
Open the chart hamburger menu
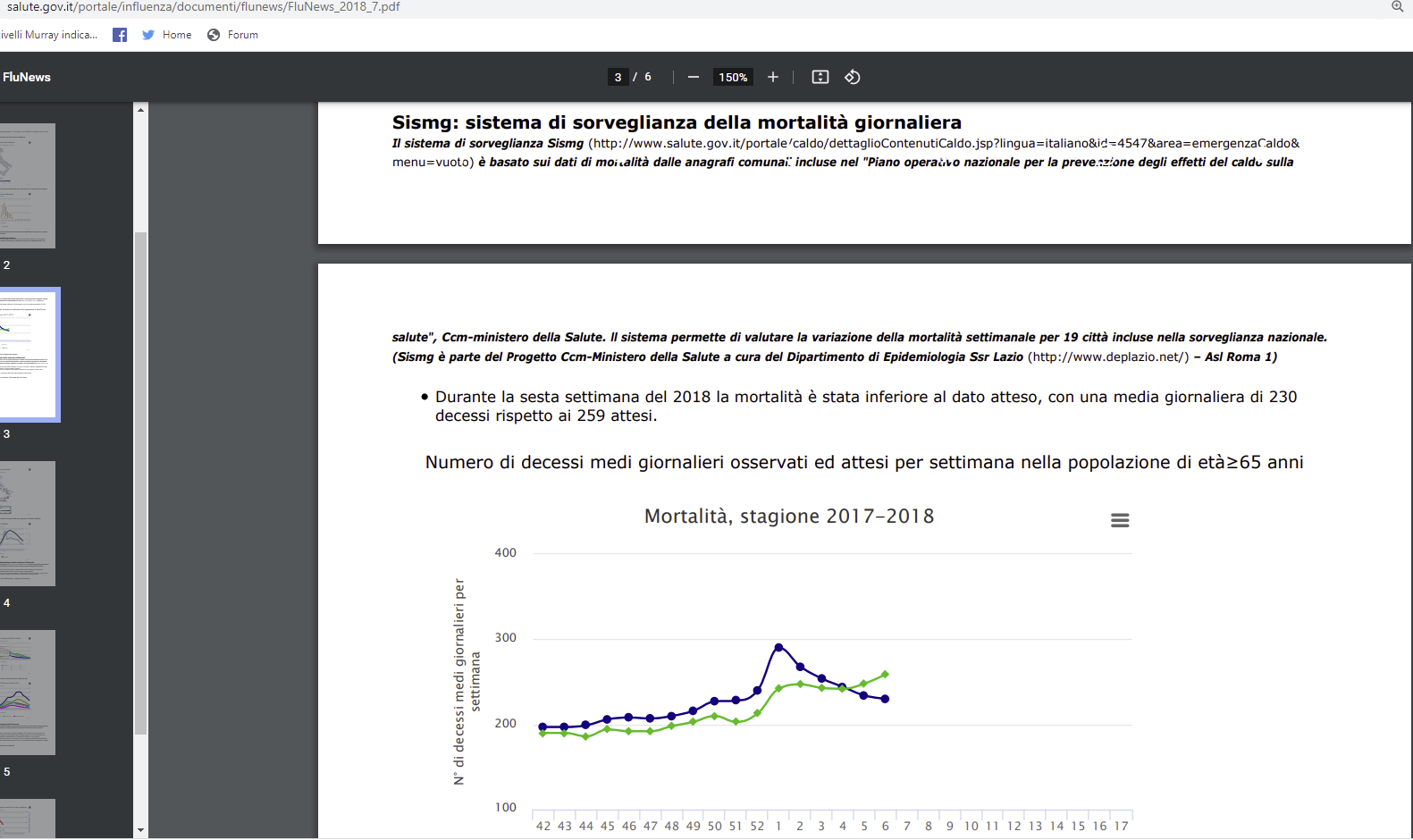tap(1120, 520)
